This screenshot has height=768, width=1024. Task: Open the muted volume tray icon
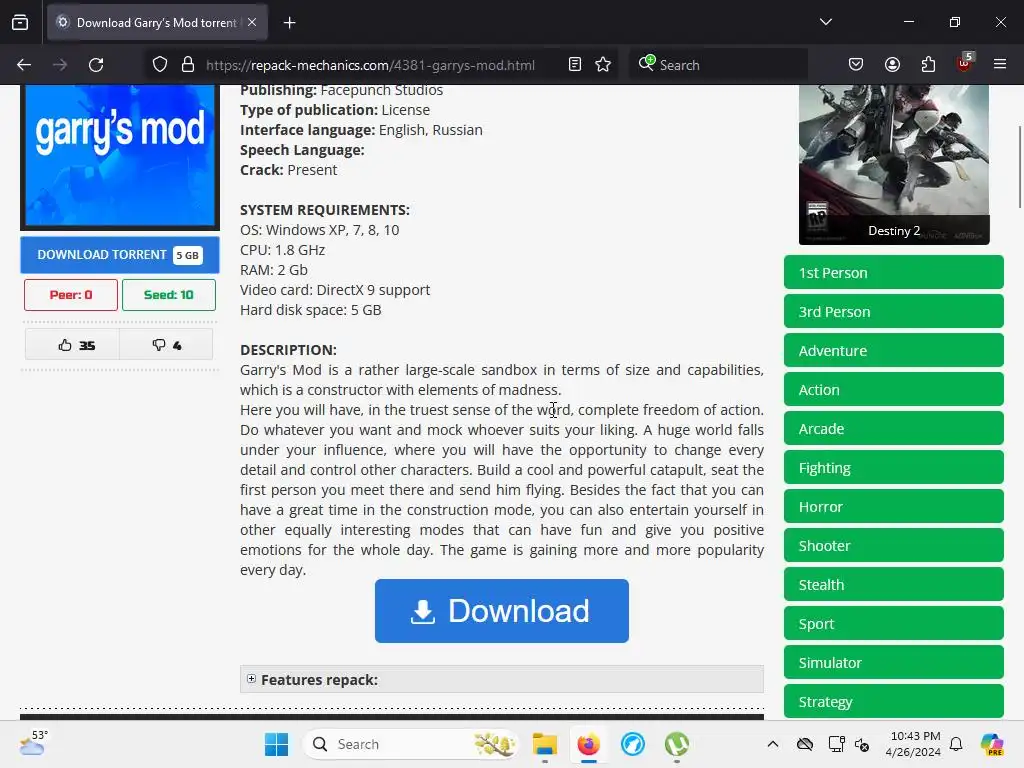click(862, 744)
